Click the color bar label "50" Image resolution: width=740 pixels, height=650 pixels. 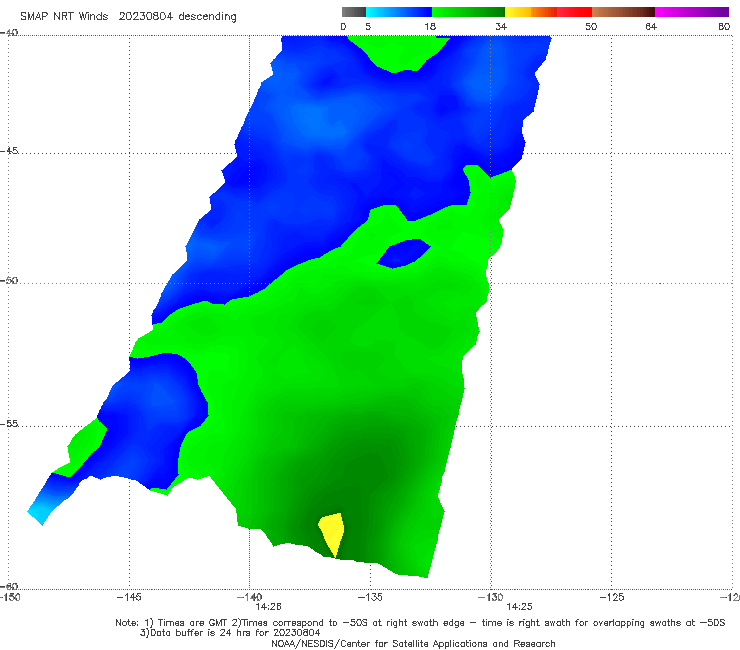click(591, 26)
